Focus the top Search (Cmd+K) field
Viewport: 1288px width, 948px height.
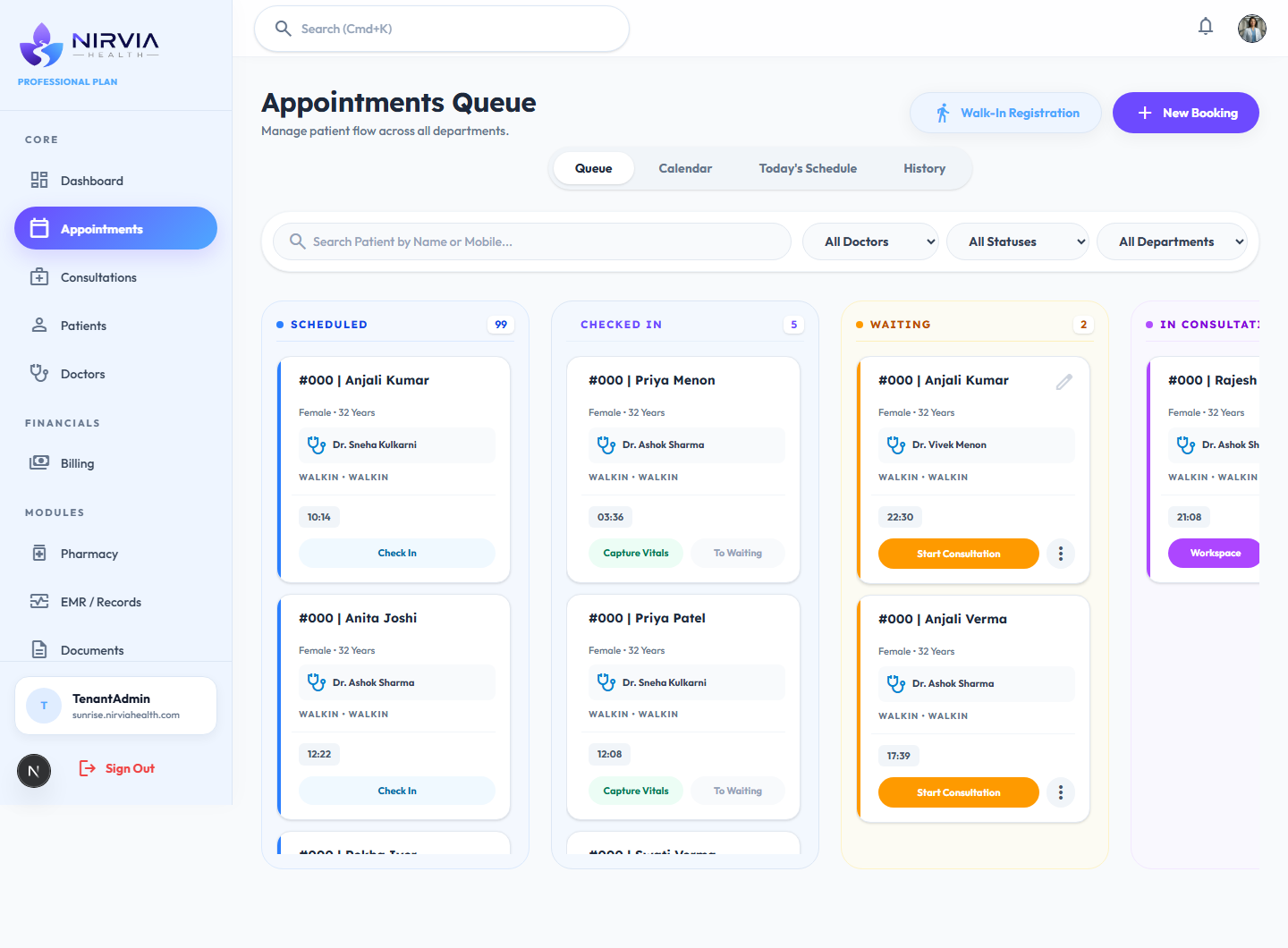pyautogui.click(x=442, y=29)
